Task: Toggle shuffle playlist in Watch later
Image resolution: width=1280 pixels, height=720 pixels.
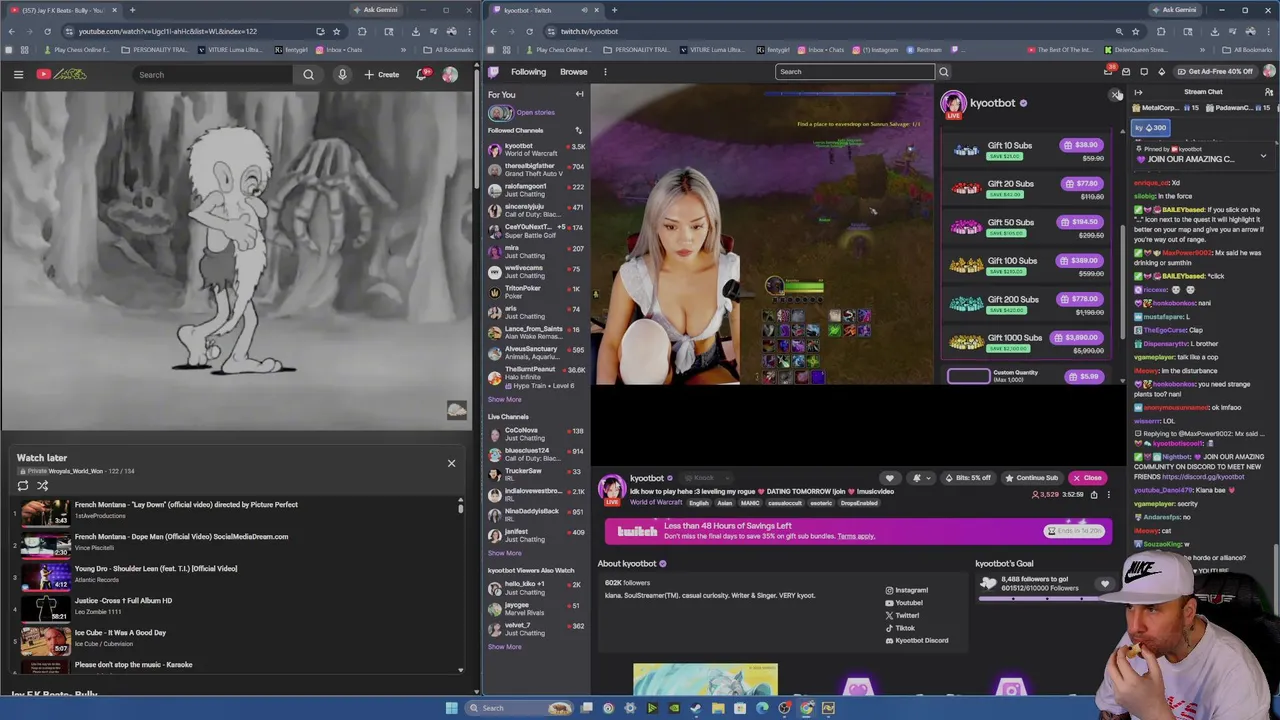Action: click(43, 486)
